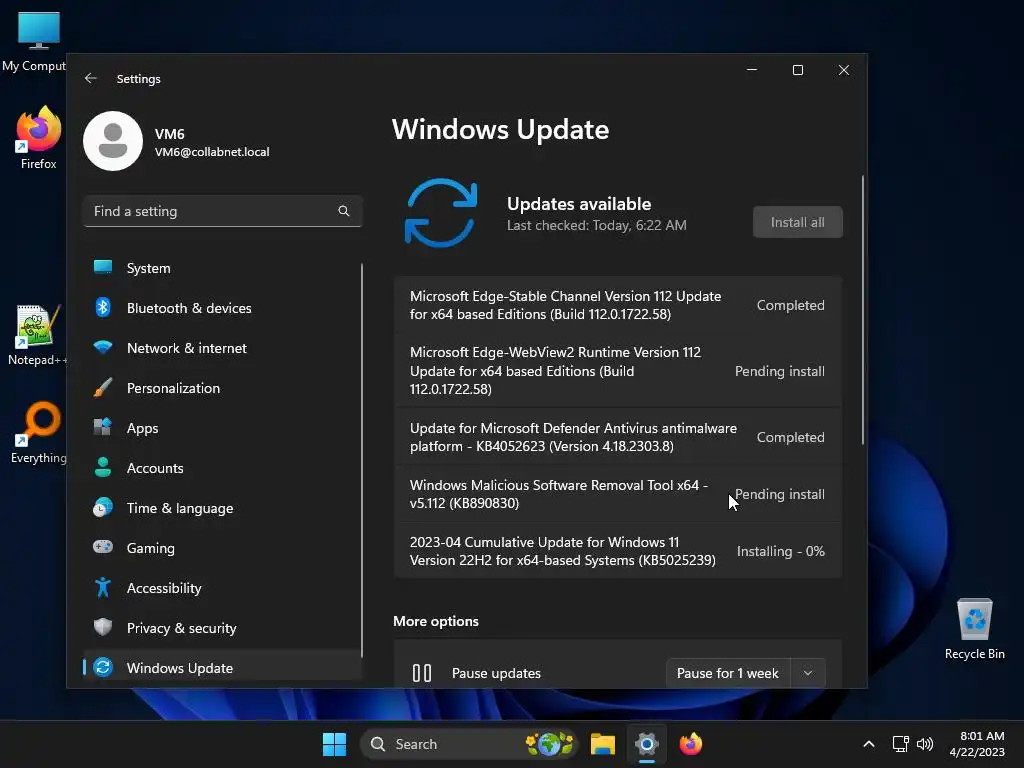The image size is (1024, 768).
Task: Select the Notepad++ desktop shortcut
Action: click(x=38, y=335)
